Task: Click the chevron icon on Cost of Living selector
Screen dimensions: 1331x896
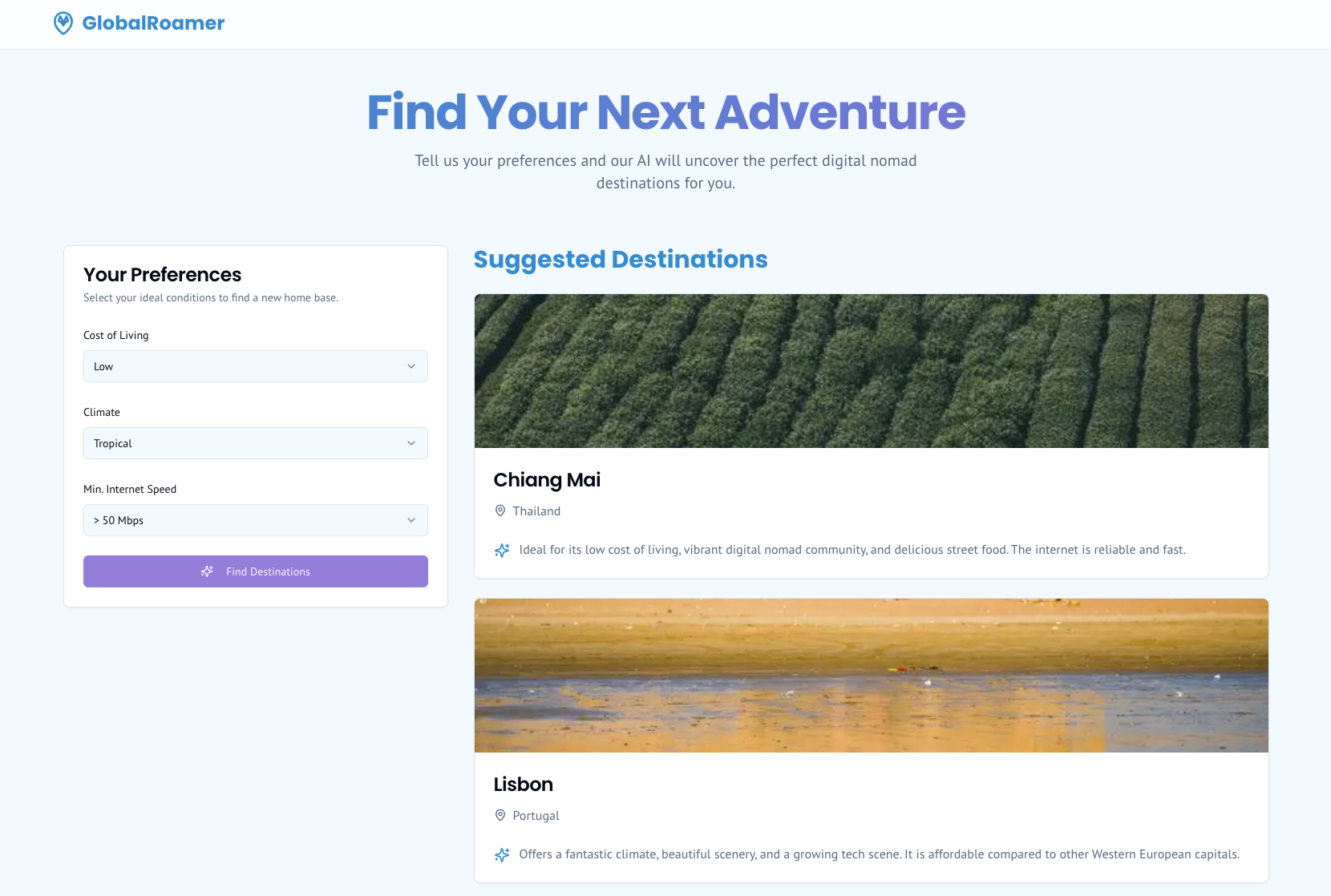Action: (411, 366)
